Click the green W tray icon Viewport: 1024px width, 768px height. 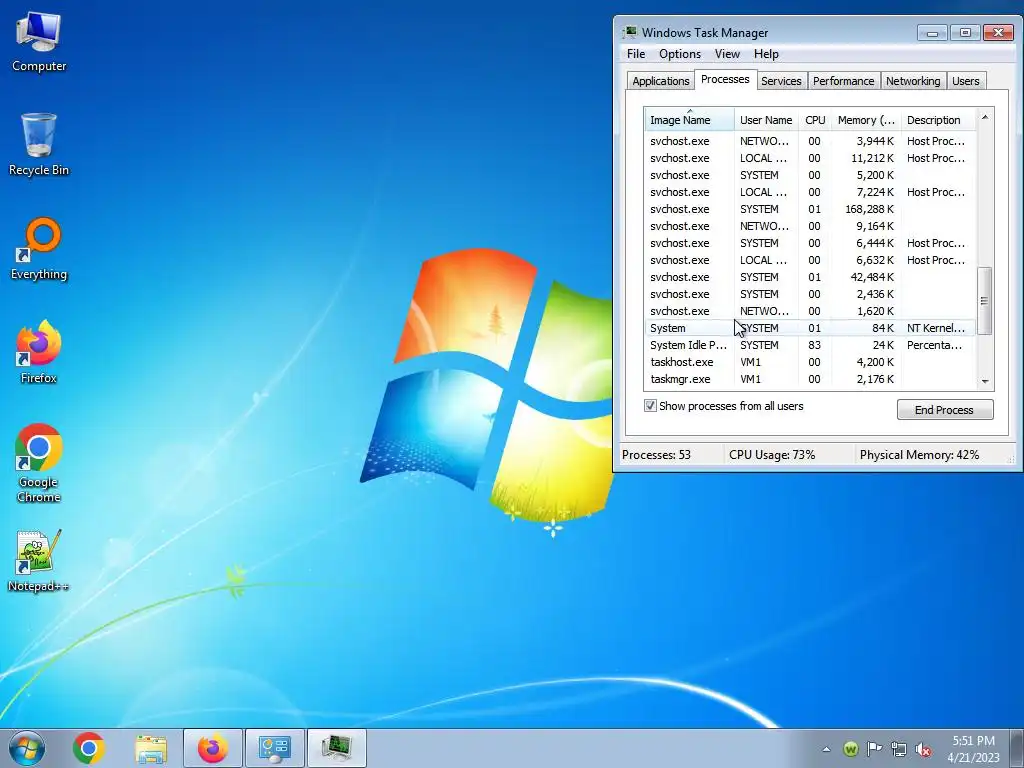(850, 749)
